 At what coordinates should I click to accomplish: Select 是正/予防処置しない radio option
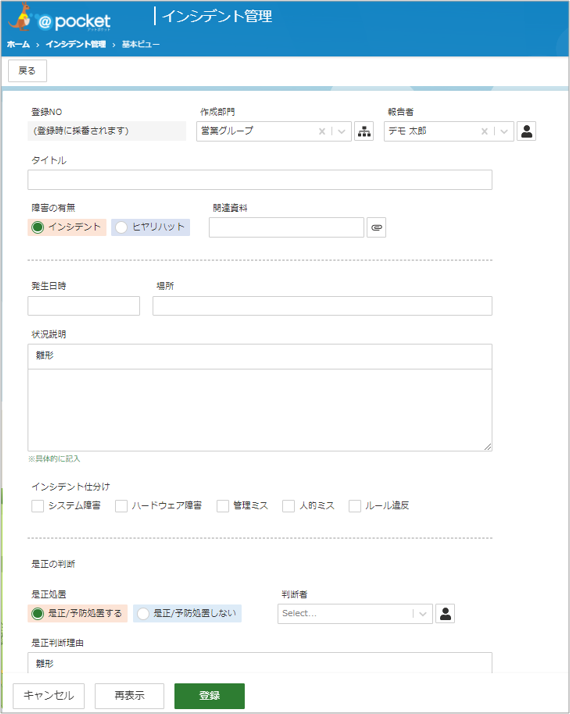[x=143, y=613]
